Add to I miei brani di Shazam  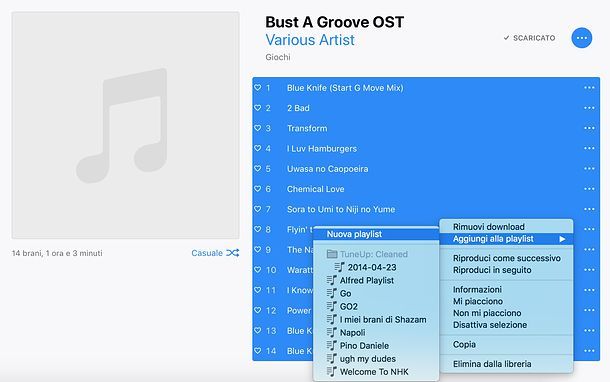[x=376, y=319]
